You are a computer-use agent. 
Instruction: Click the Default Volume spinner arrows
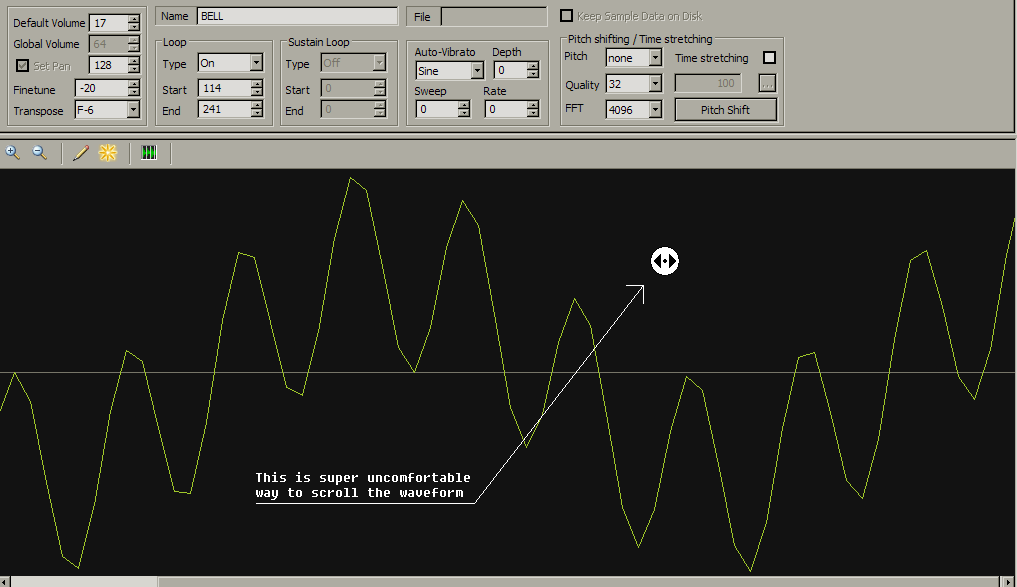click(x=134, y=23)
